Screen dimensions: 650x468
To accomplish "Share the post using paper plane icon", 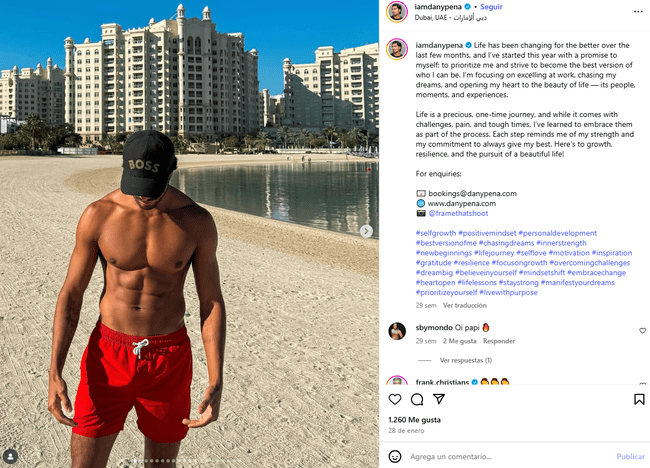I will (x=439, y=399).
